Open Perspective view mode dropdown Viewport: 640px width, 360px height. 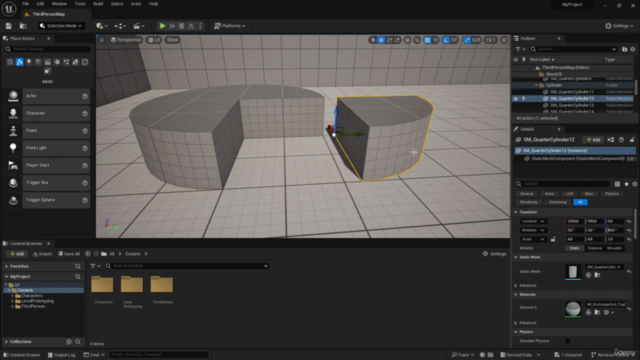click(x=126, y=40)
